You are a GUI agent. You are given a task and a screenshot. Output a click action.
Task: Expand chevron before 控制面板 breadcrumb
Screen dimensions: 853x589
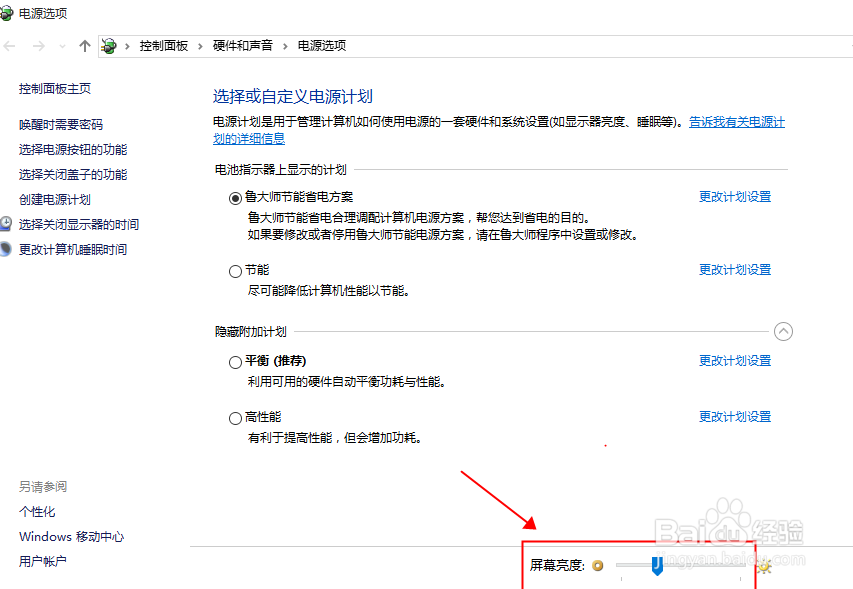pyautogui.click(x=127, y=46)
